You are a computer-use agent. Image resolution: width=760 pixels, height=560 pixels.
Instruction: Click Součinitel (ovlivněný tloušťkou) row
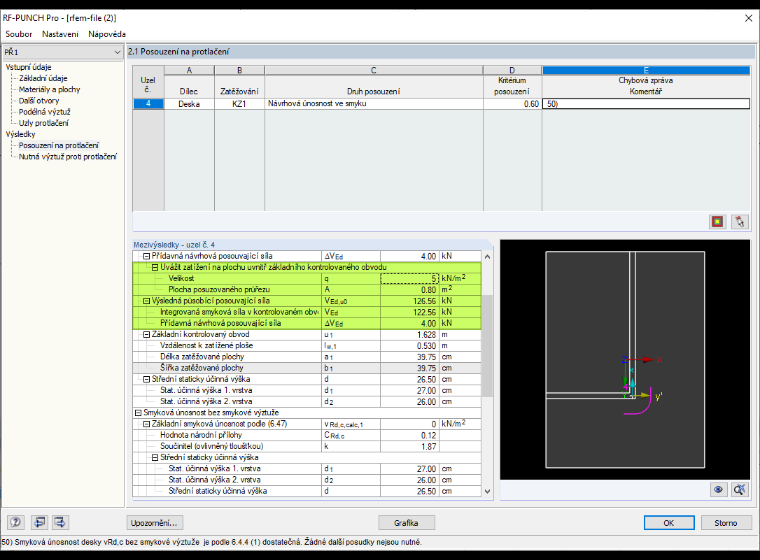click(x=307, y=447)
